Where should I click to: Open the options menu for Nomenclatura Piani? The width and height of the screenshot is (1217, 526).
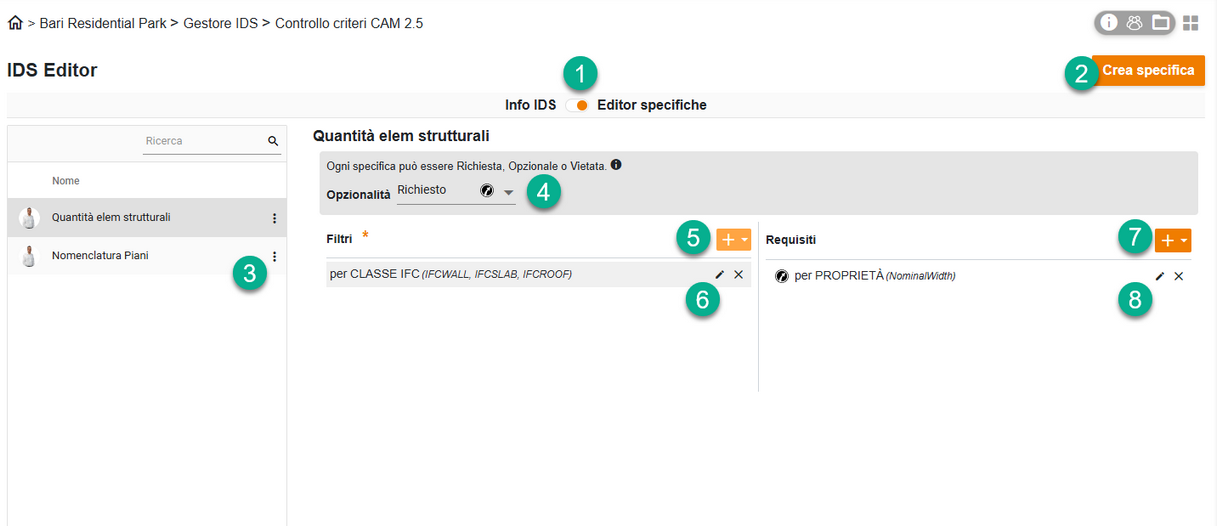pyautogui.click(x=274, y=256)
